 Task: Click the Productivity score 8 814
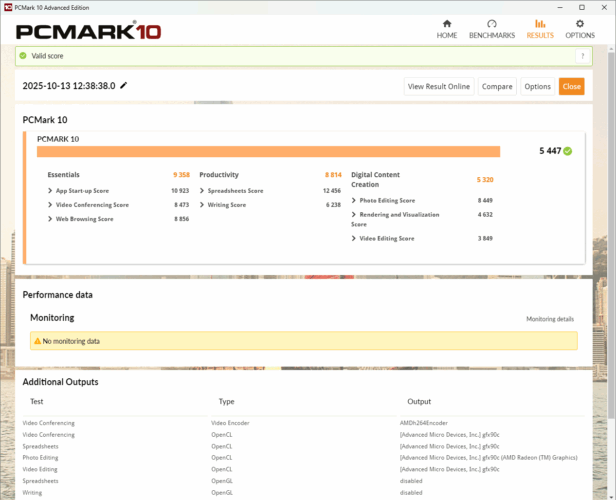coord(333,175)
